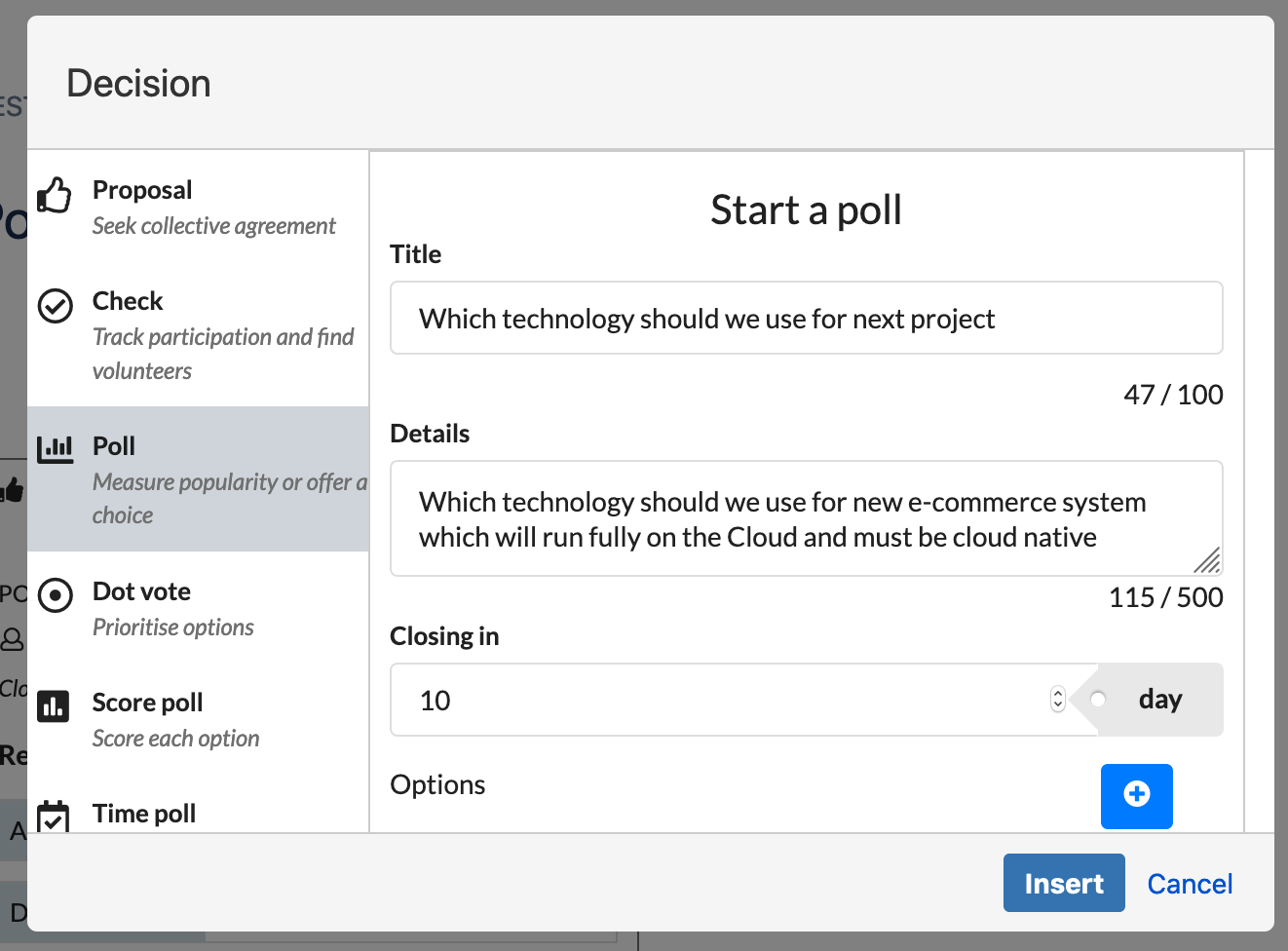Viewport: 1288px width, 951px height.
Task: Open the Time poll decision type
Action: click(x=144, y=814)
